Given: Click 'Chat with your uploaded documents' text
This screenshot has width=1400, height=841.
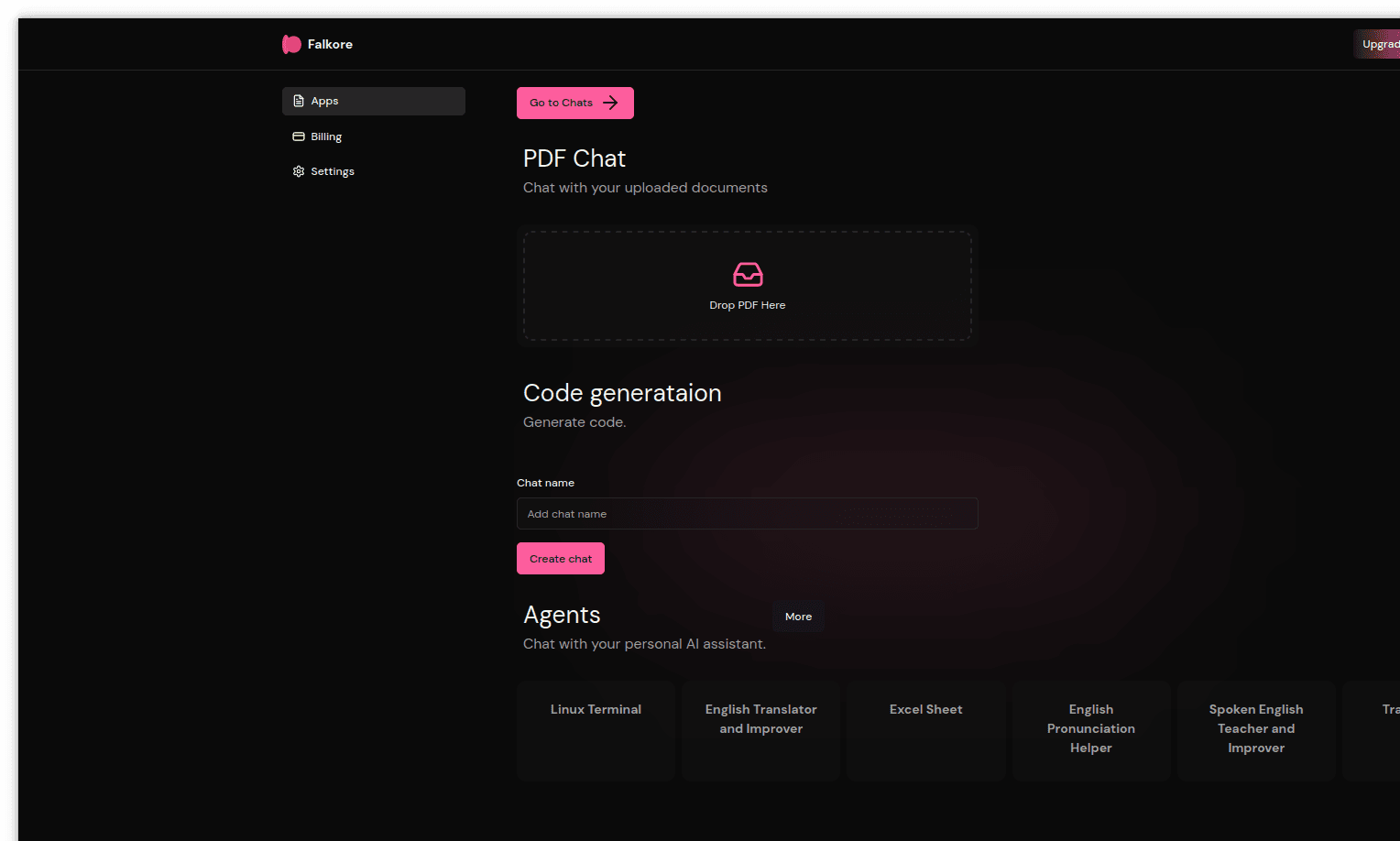Looking at the screenshot, I should coord(645,188).
